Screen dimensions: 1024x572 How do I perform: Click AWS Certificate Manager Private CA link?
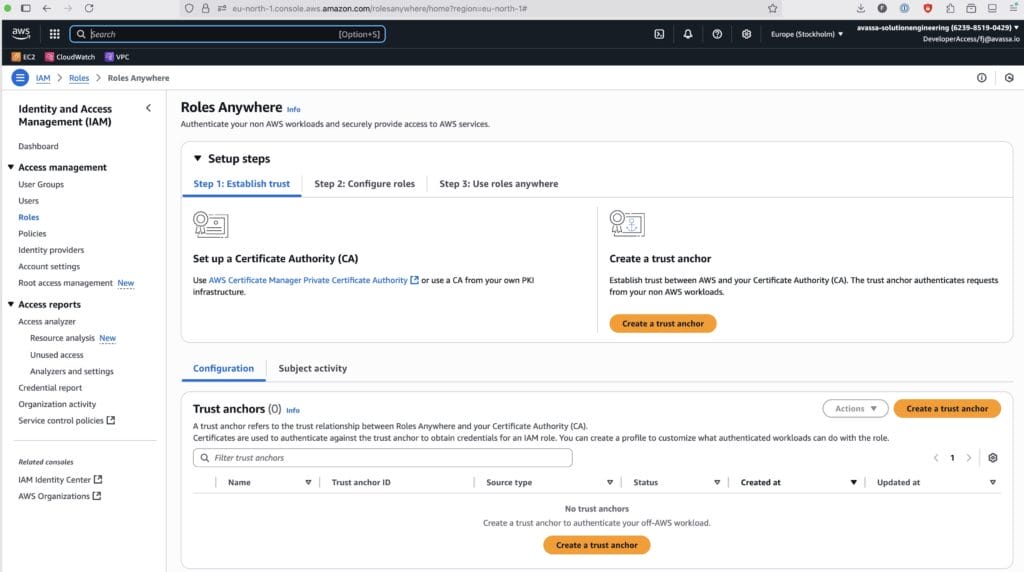(309, 281)
